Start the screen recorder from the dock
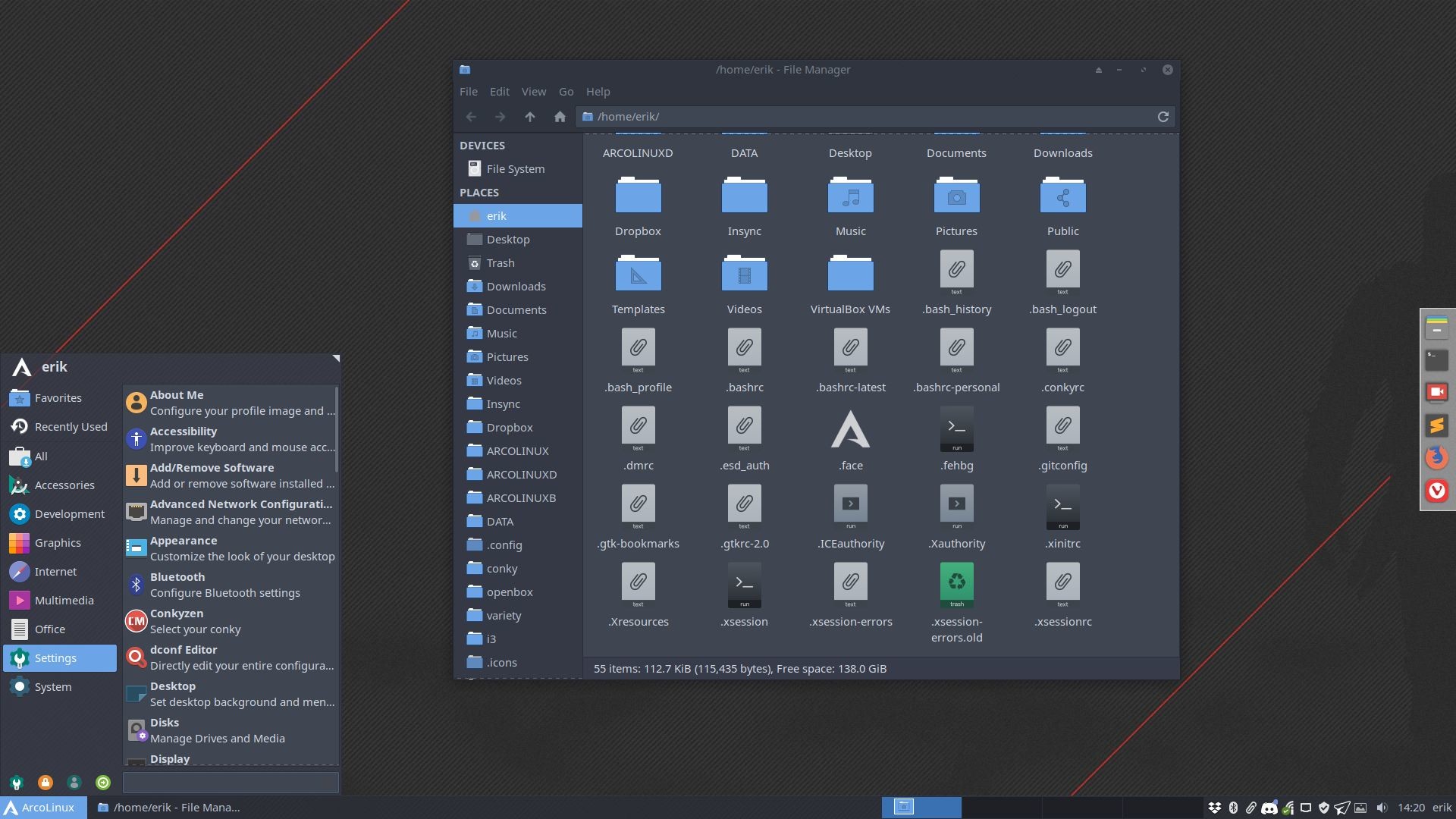Screen dimensions: 1456x819 tap(1436, 392)
